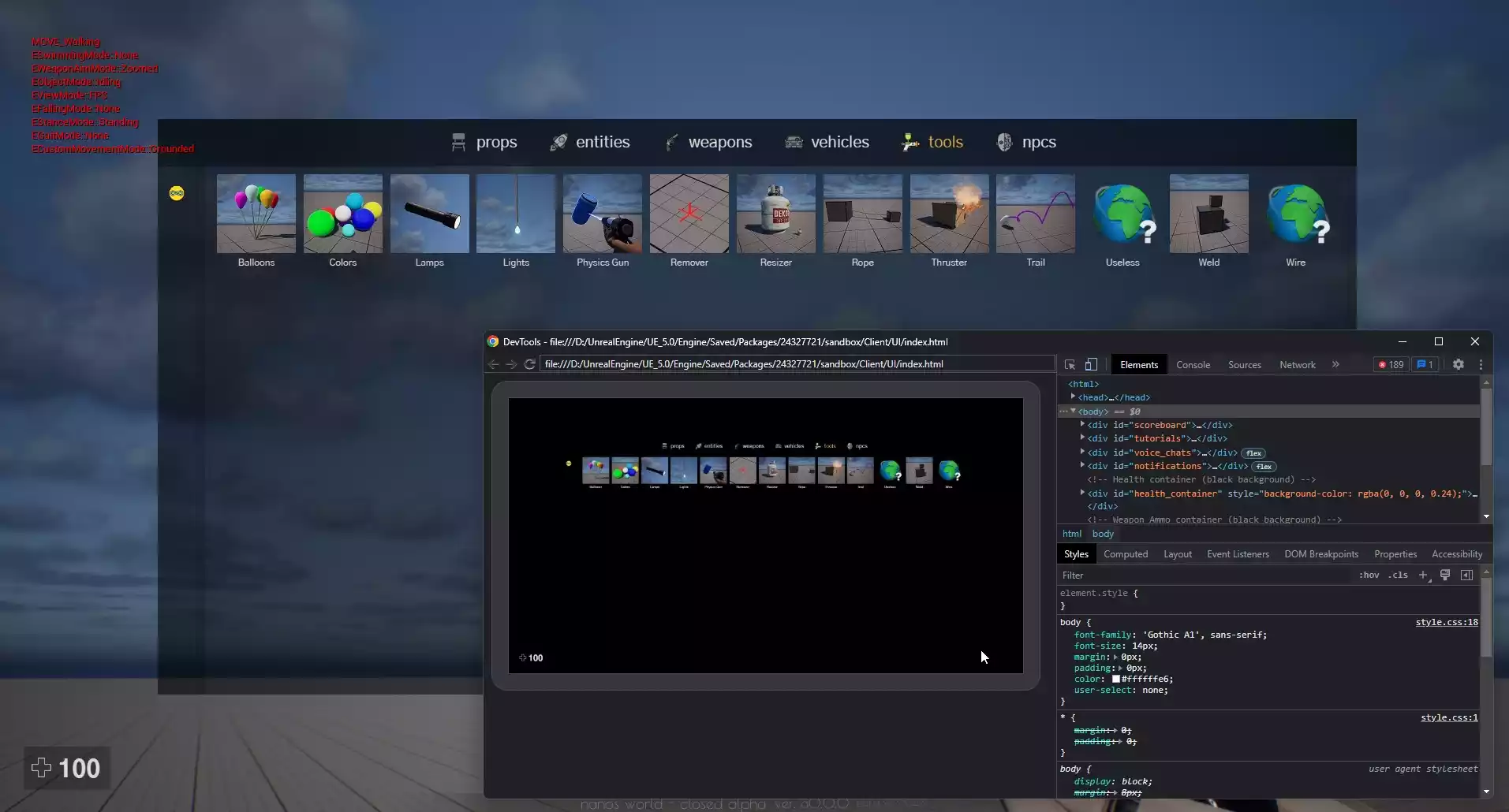Choose the Physics Gun tool icon
This screenshot has width=1509, height=812.
pyautogui.click(x=603, y=214)
